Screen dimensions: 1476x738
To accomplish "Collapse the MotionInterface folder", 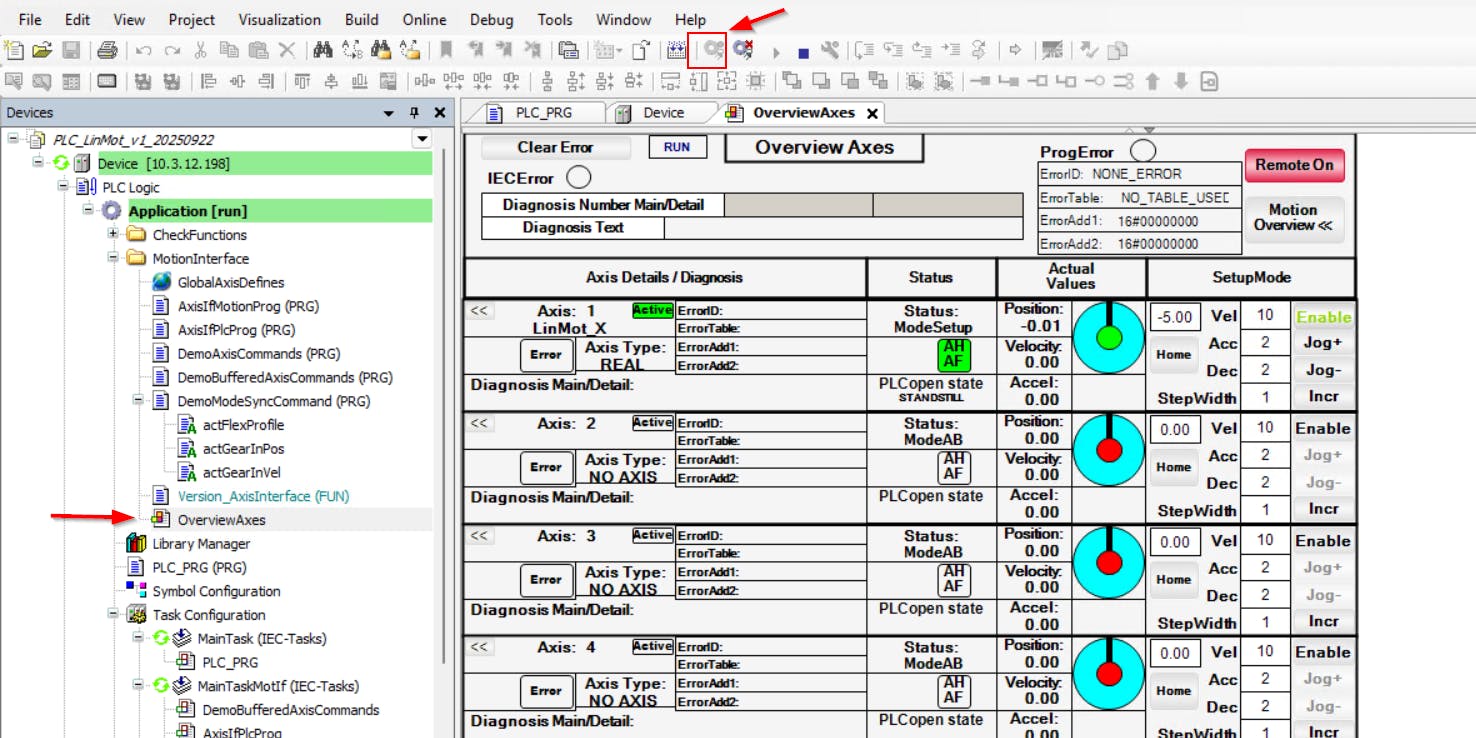I will pyautogui.click(x=114, y=259).
